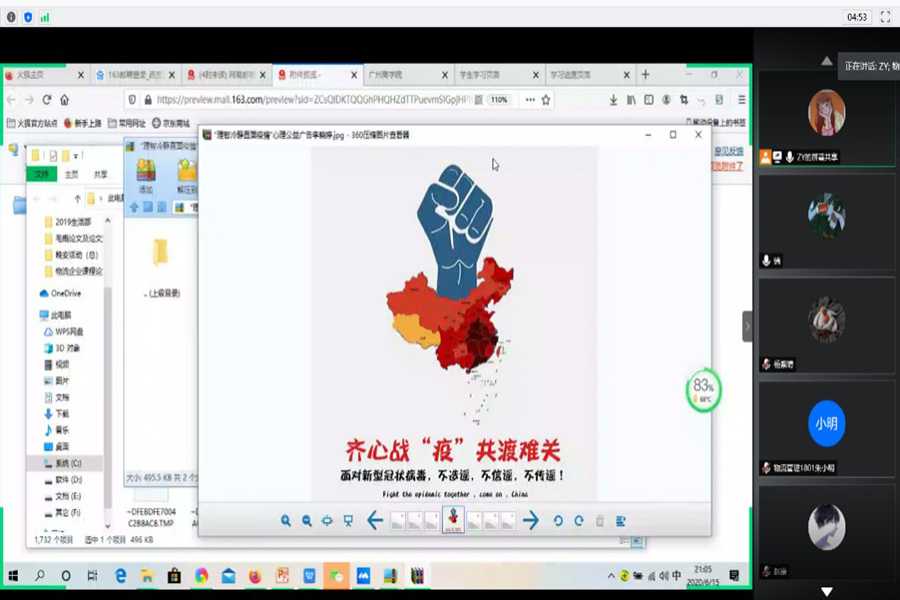The width and height of the screenshot is (900, 600).
Task: Click the zoom in magnifier in image viewer
Action: 286,521
